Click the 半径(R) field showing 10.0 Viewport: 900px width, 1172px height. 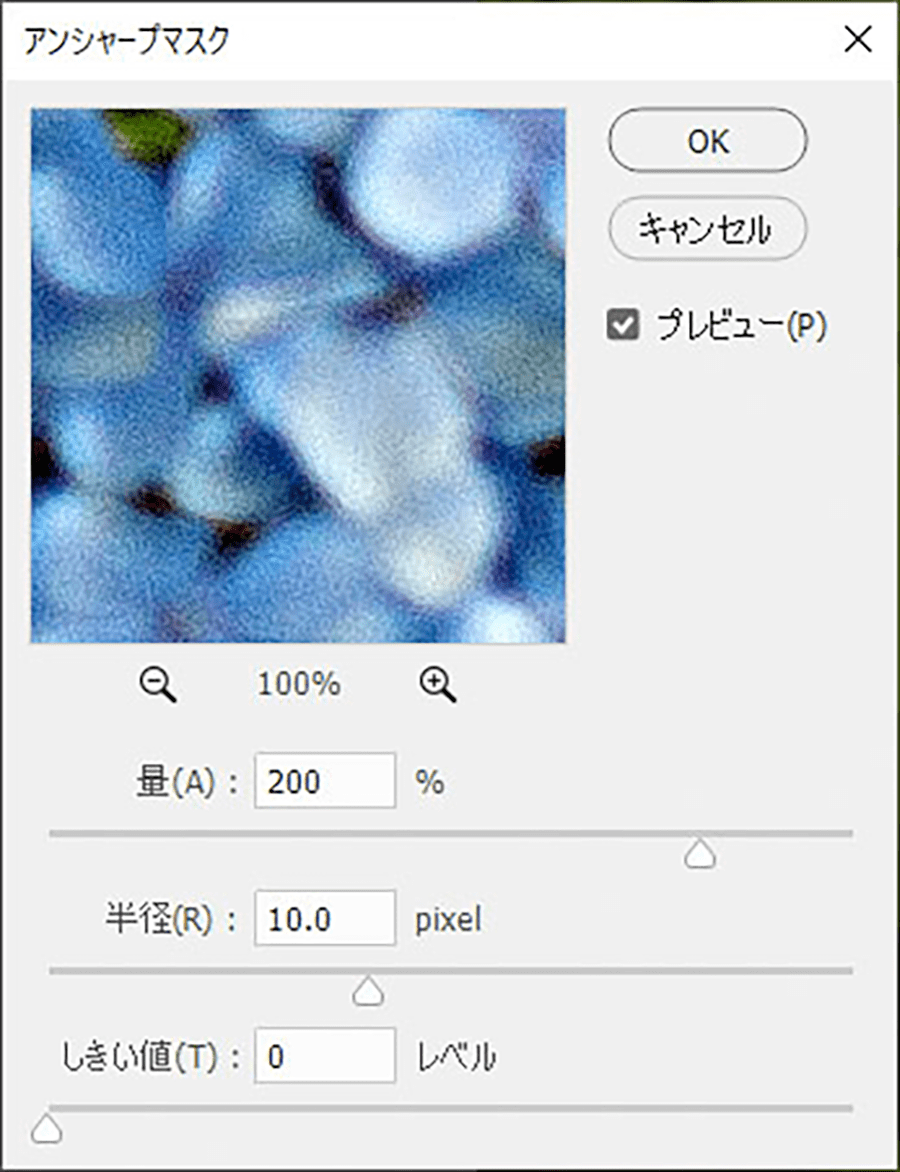(324, 918)
